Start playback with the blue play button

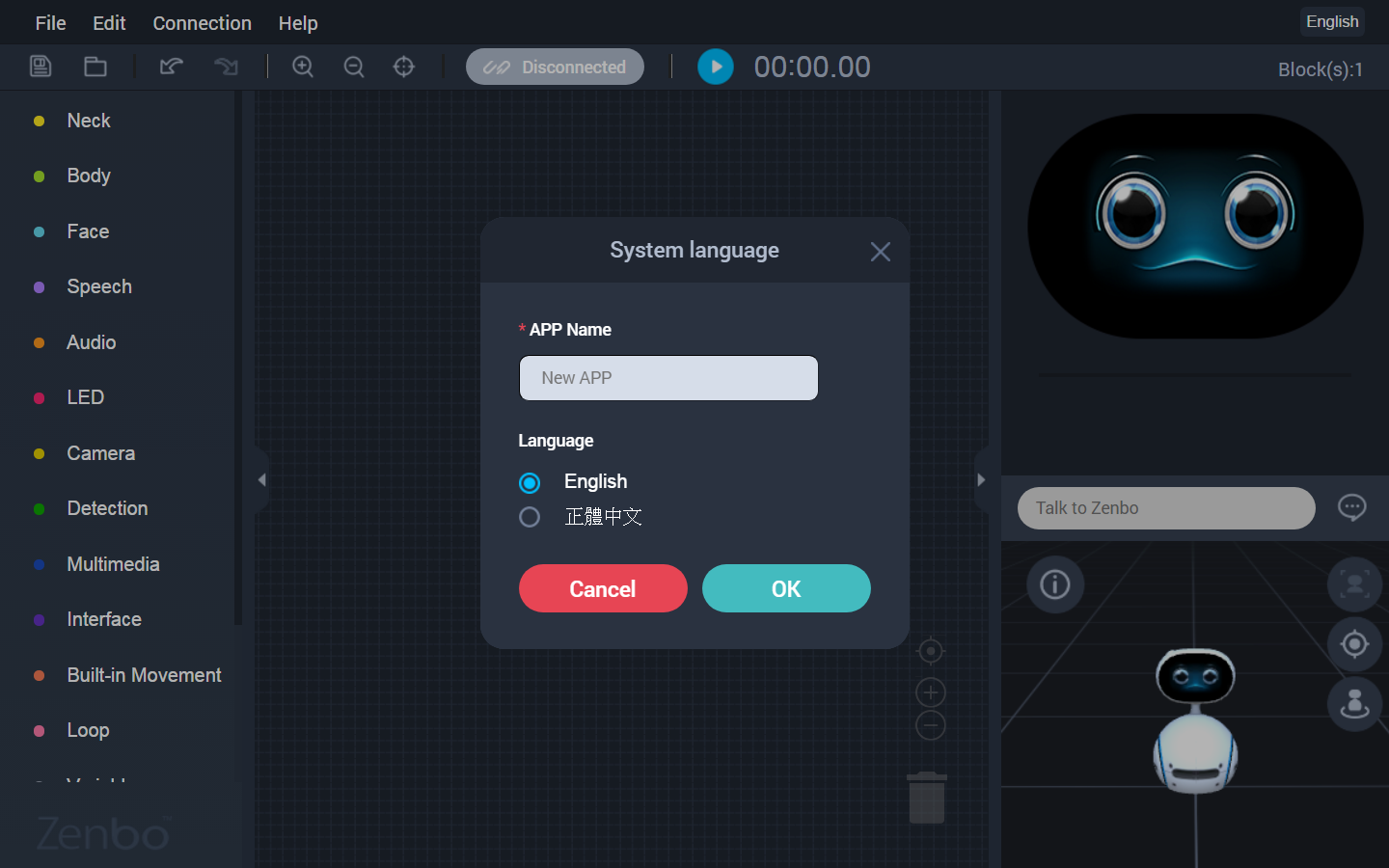pyautogui.click(x=716, y=67)
